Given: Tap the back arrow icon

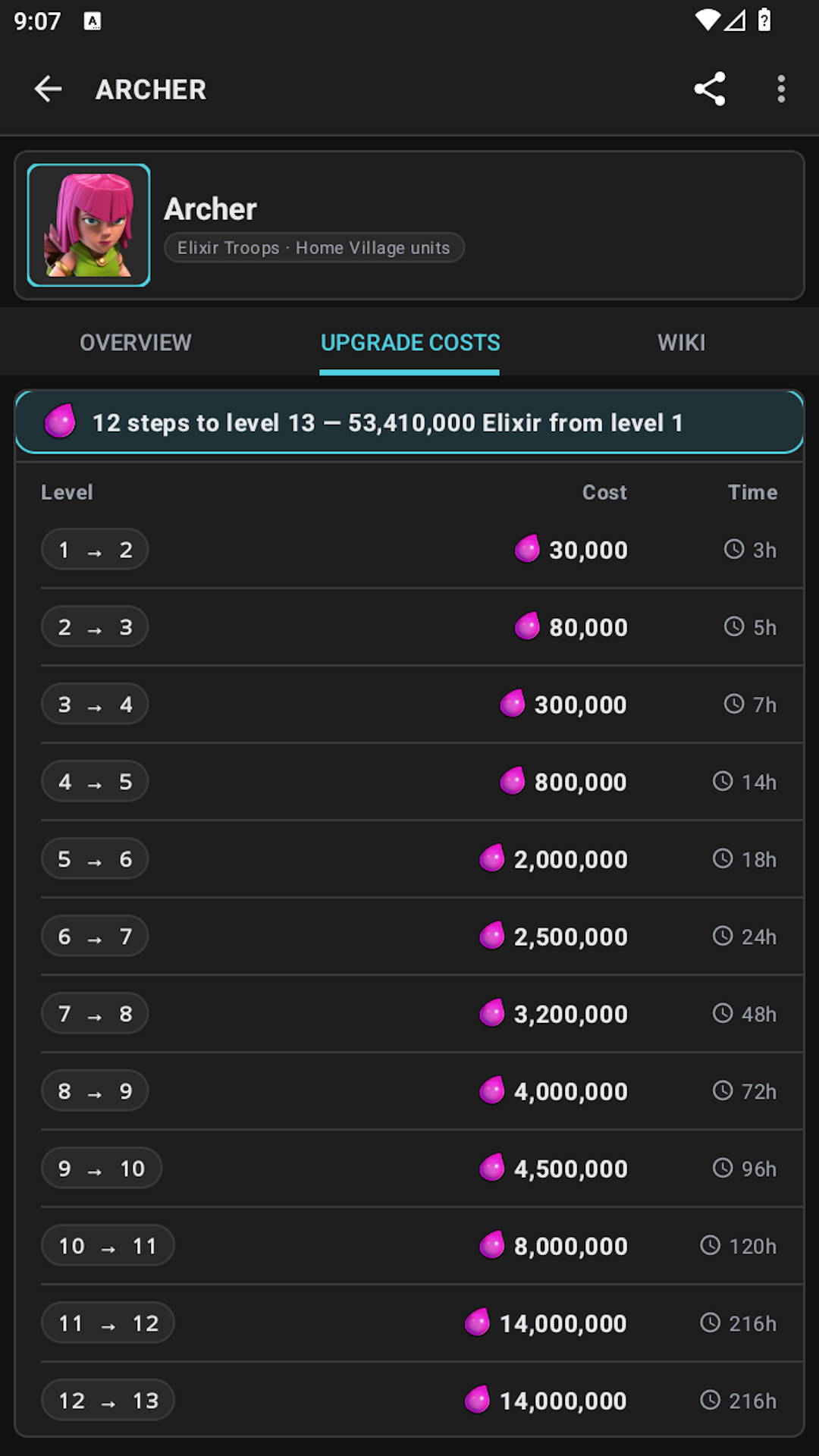Looking at the screenshot, I should pos(48,89).
